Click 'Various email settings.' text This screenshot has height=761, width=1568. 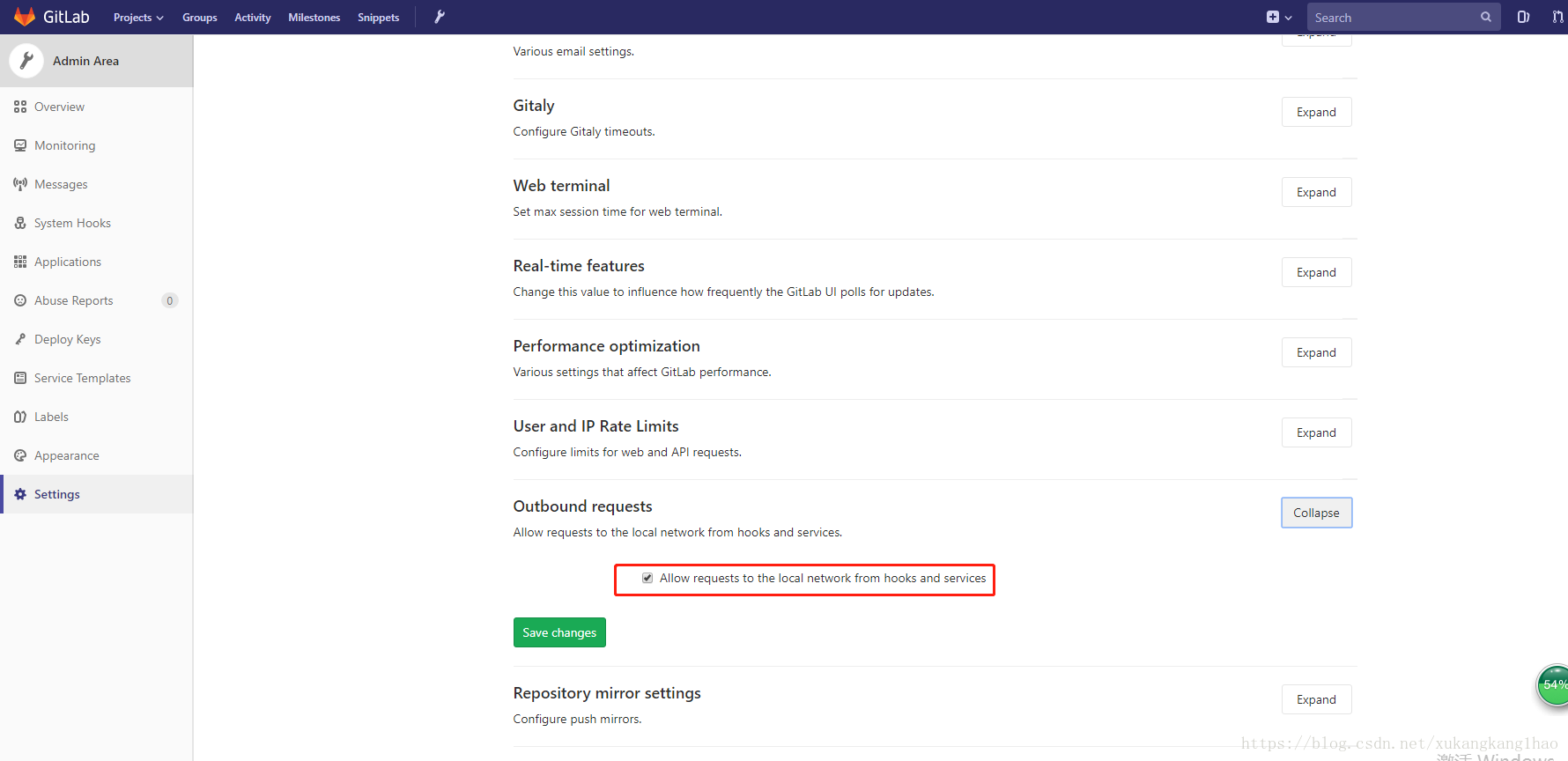pyautogui.click(x=573, y=51)
